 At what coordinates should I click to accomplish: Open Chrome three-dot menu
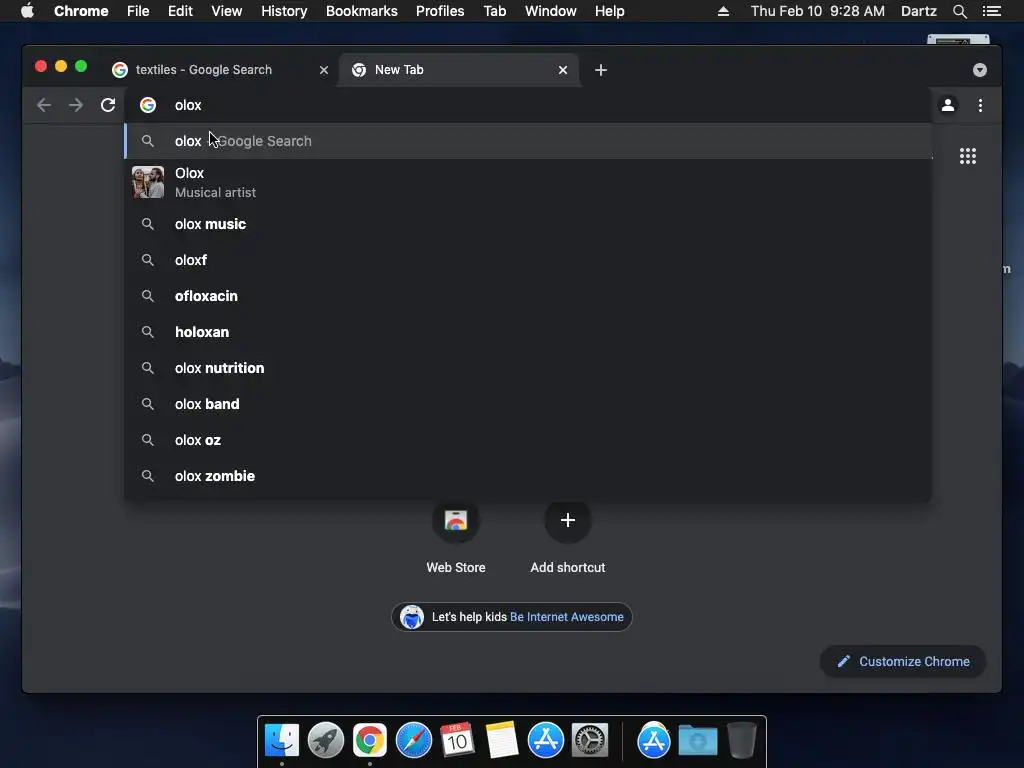pos(980,105)
